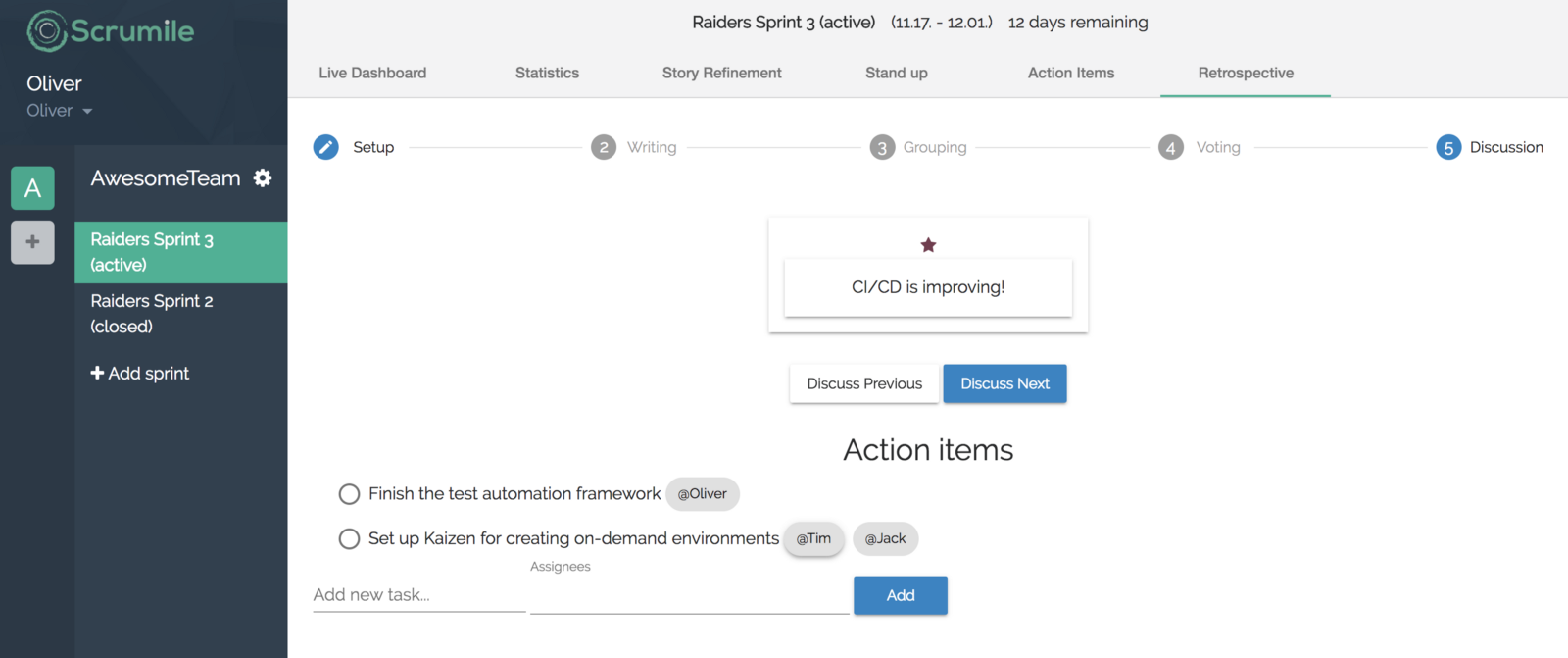The height and width of the screenshot is (658, 1568).
Task: Go to step 2 Writing circle
Action: (x=604, y=147)
